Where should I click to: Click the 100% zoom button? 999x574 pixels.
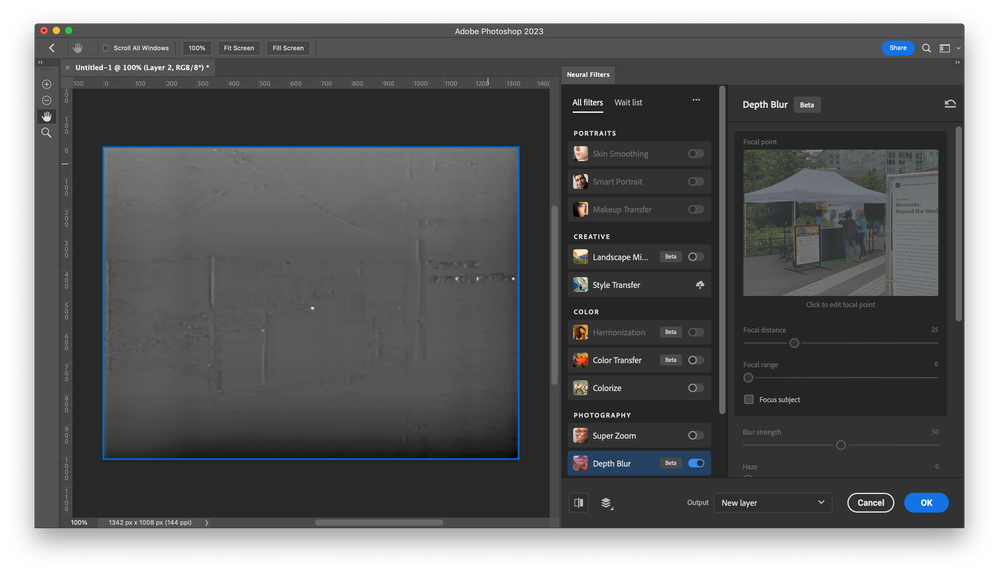197,48
